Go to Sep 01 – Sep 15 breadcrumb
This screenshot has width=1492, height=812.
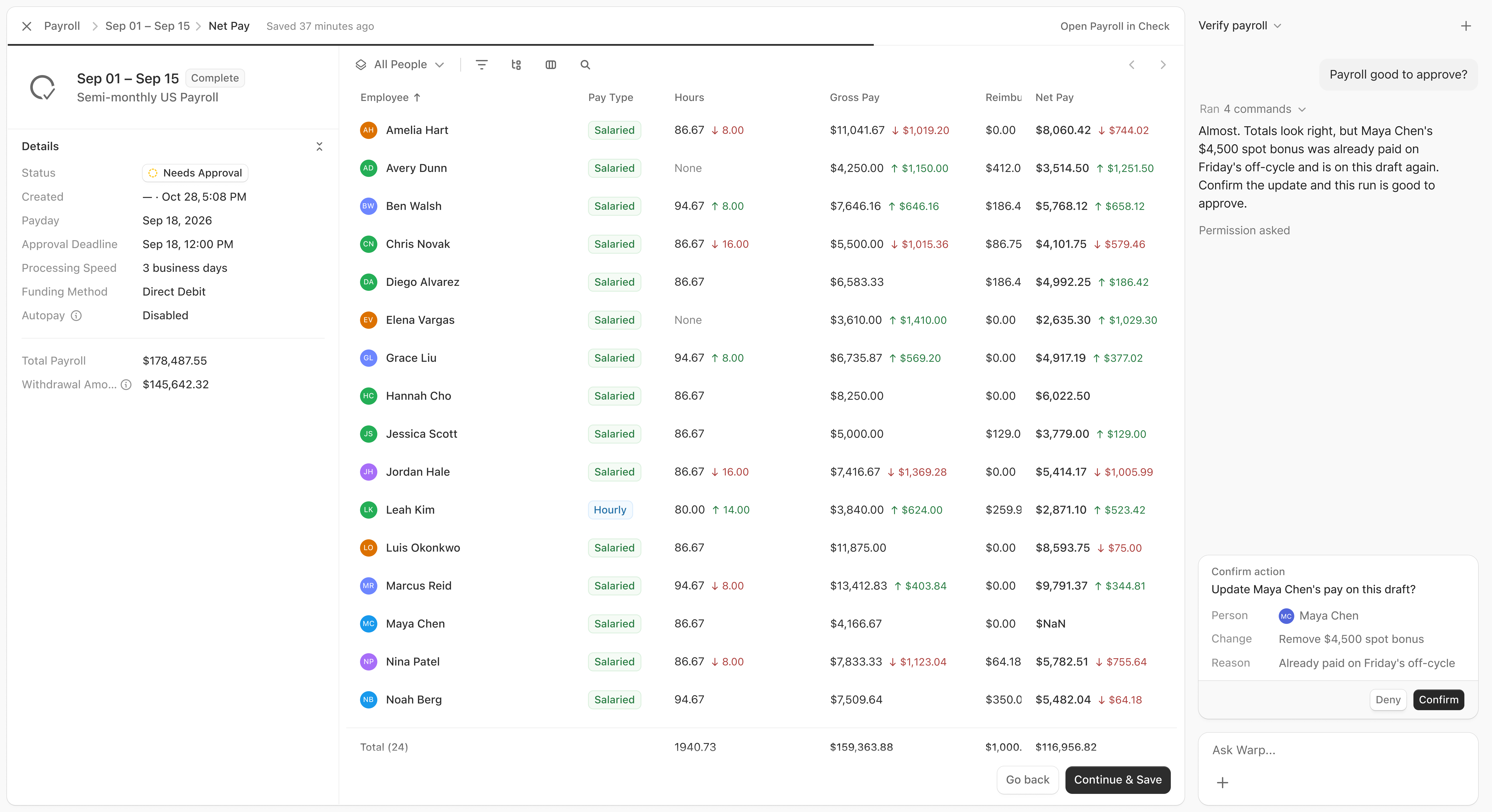tap(147, 26)
